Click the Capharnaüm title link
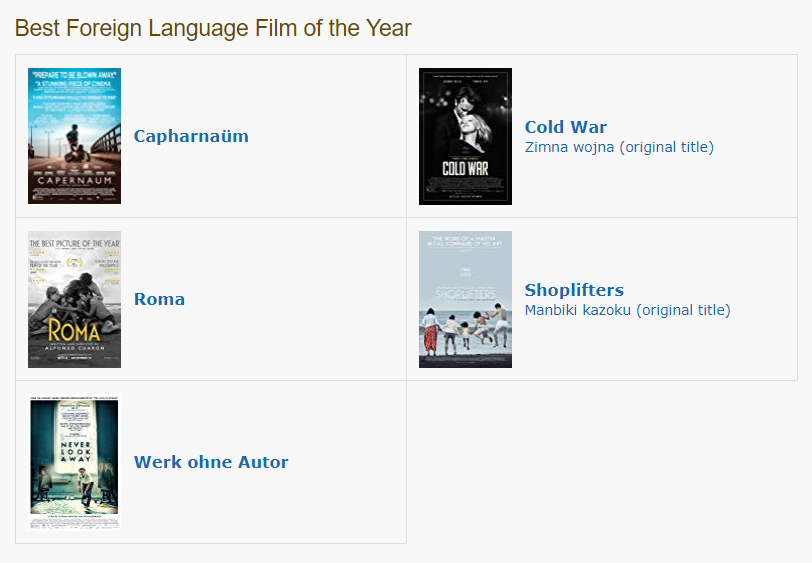812x563 pixels. click(x=191, y=136)
